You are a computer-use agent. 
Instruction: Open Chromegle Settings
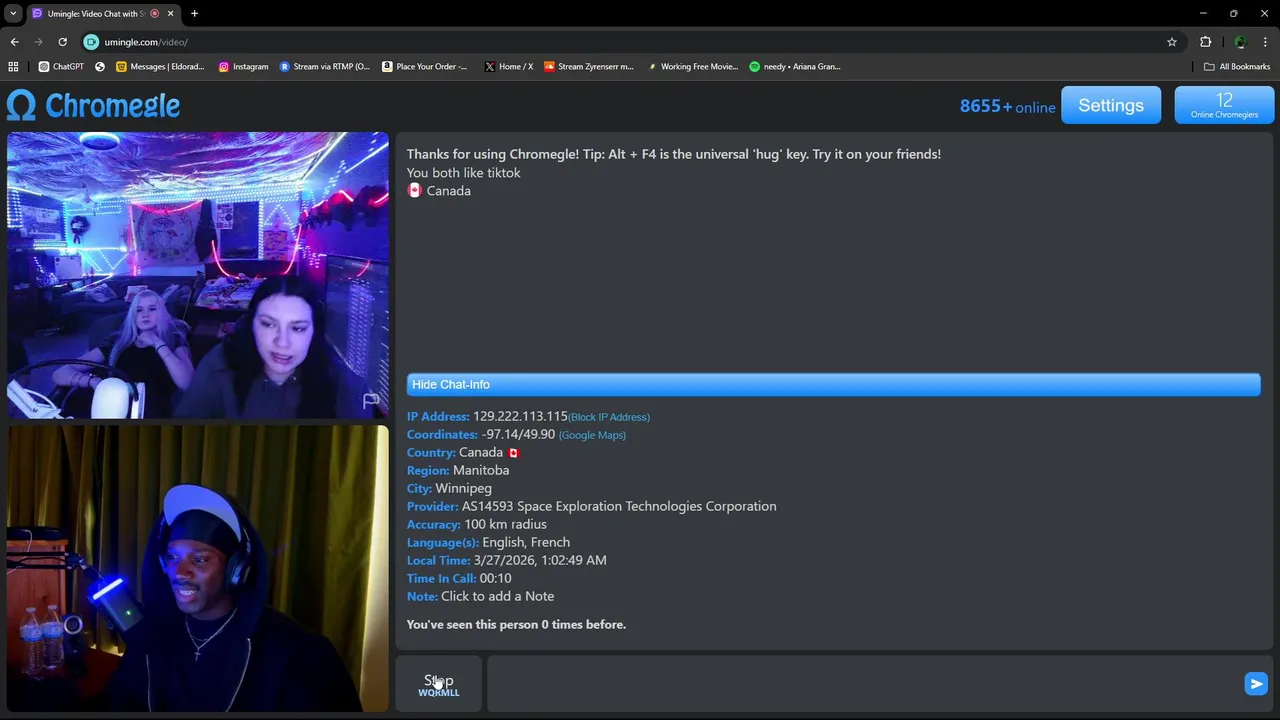(x=1111, y=105)
